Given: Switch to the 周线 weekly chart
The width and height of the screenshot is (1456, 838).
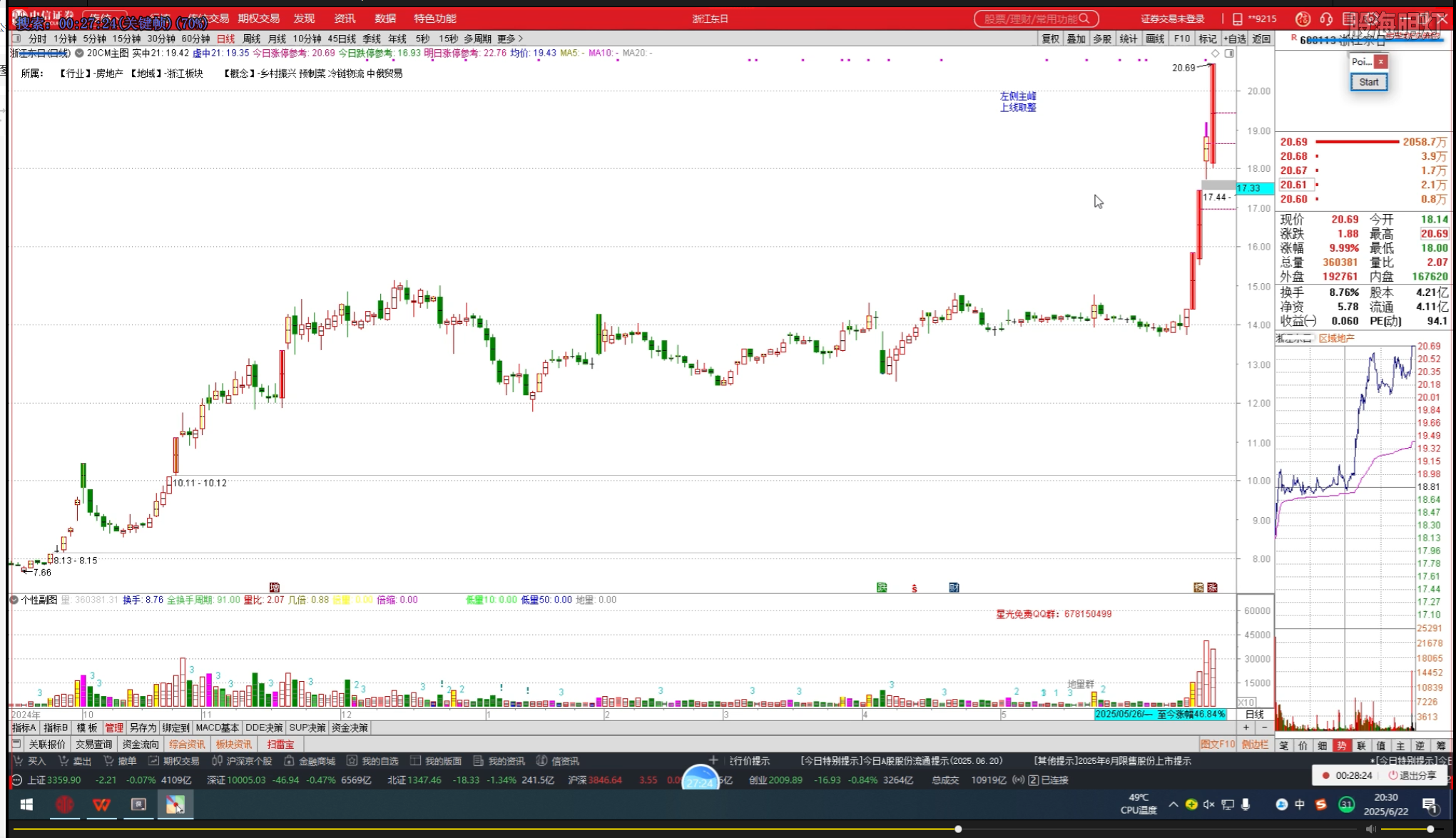Looking at the screenshot, I should pos(252,39).
